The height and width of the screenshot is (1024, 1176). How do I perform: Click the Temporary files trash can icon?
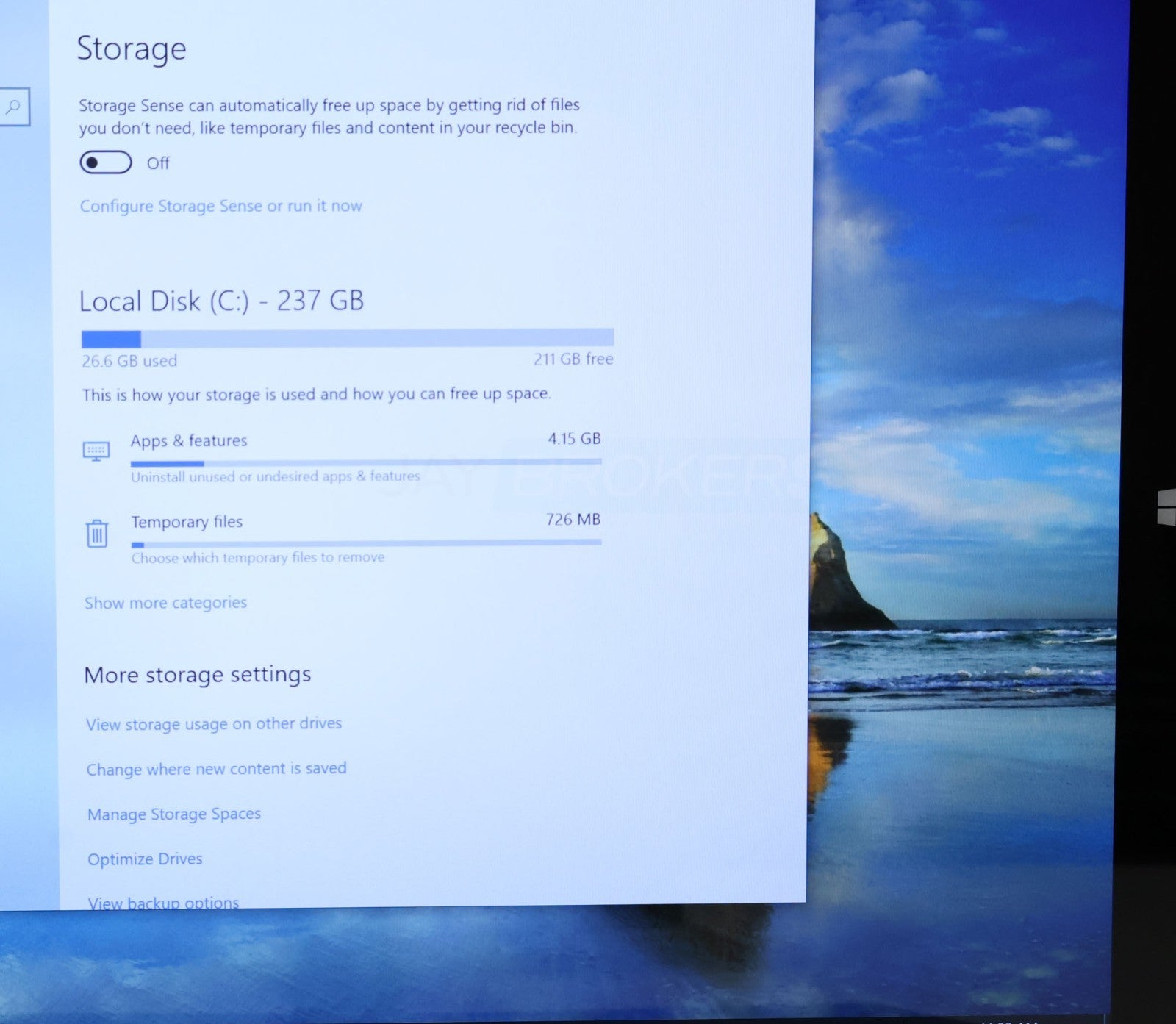pyautogui.click(x=96, y=533)
